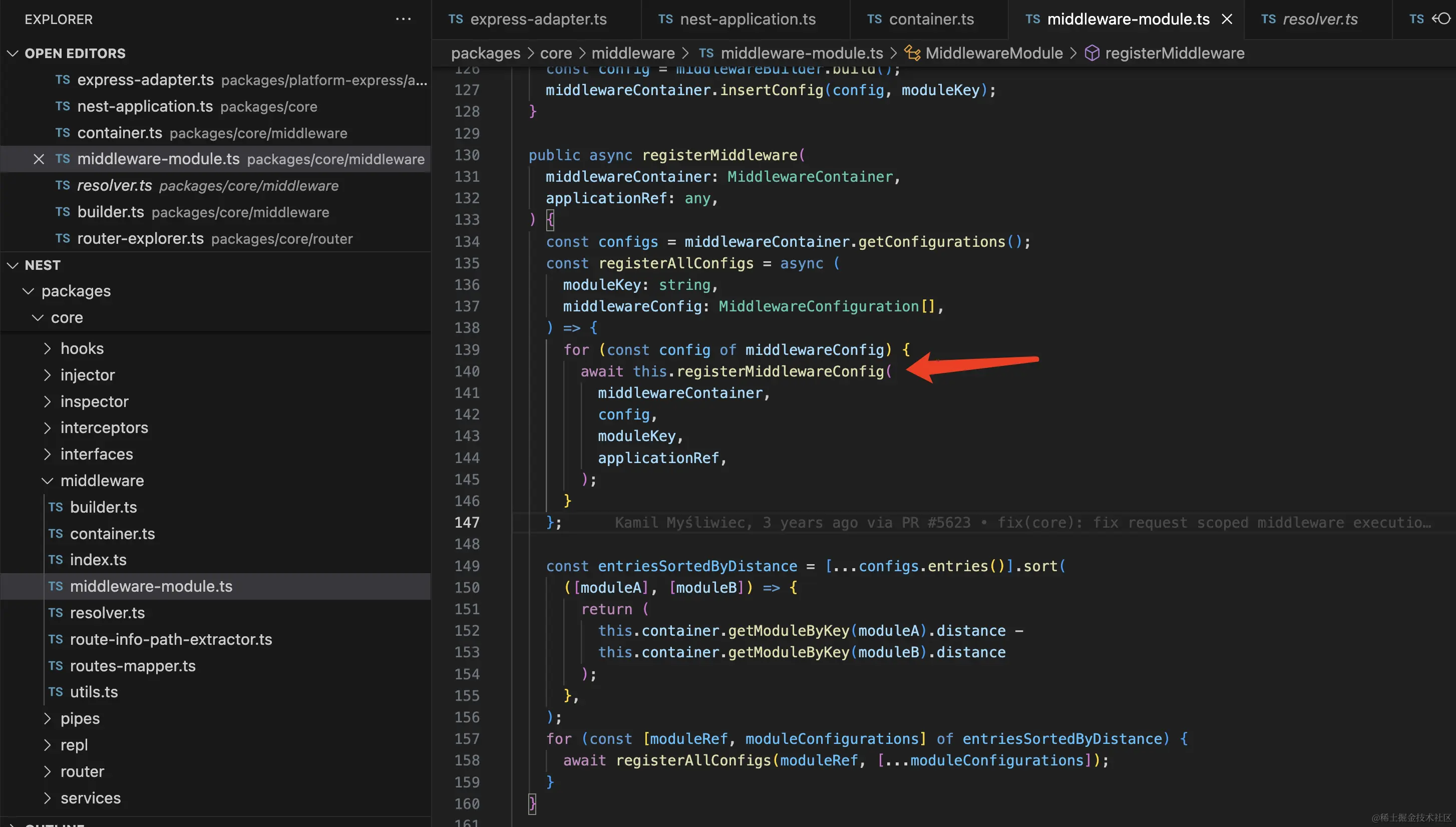Collapse the Open Editors section
The height and width of the screenshot is (827, 1456).
[x=13, y=54]
